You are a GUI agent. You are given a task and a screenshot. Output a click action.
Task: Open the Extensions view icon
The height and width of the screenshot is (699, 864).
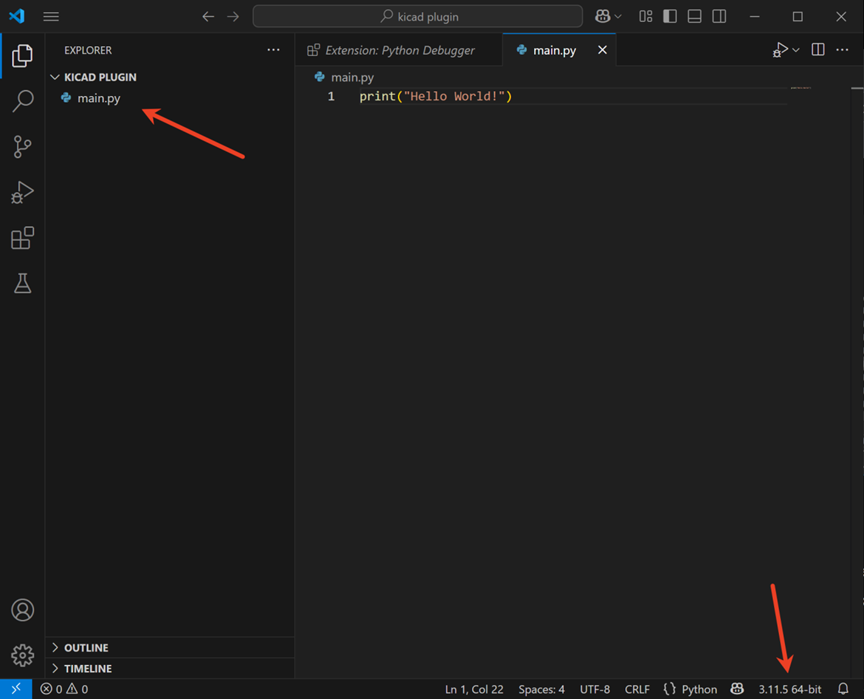(x=22, y=238)
